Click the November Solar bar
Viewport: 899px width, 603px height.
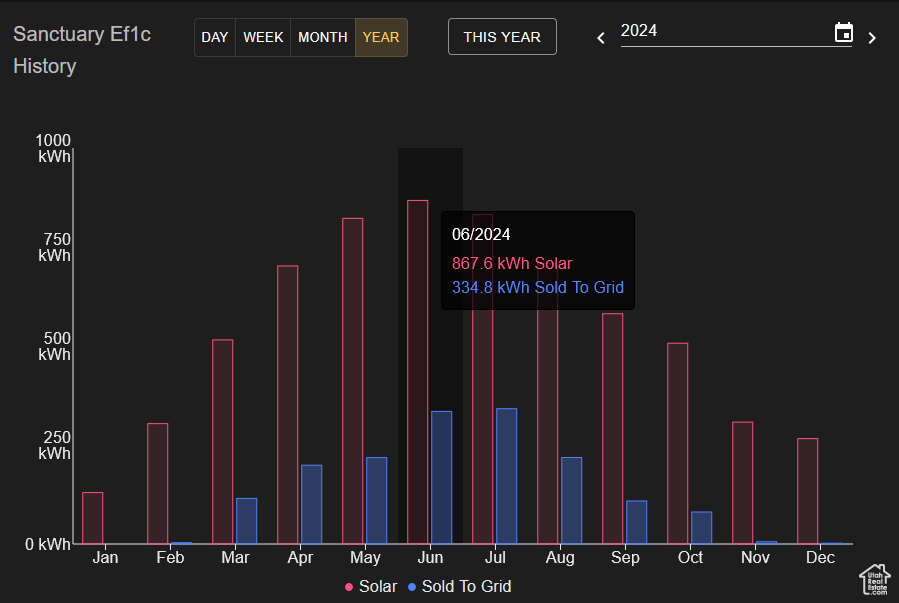742,483
